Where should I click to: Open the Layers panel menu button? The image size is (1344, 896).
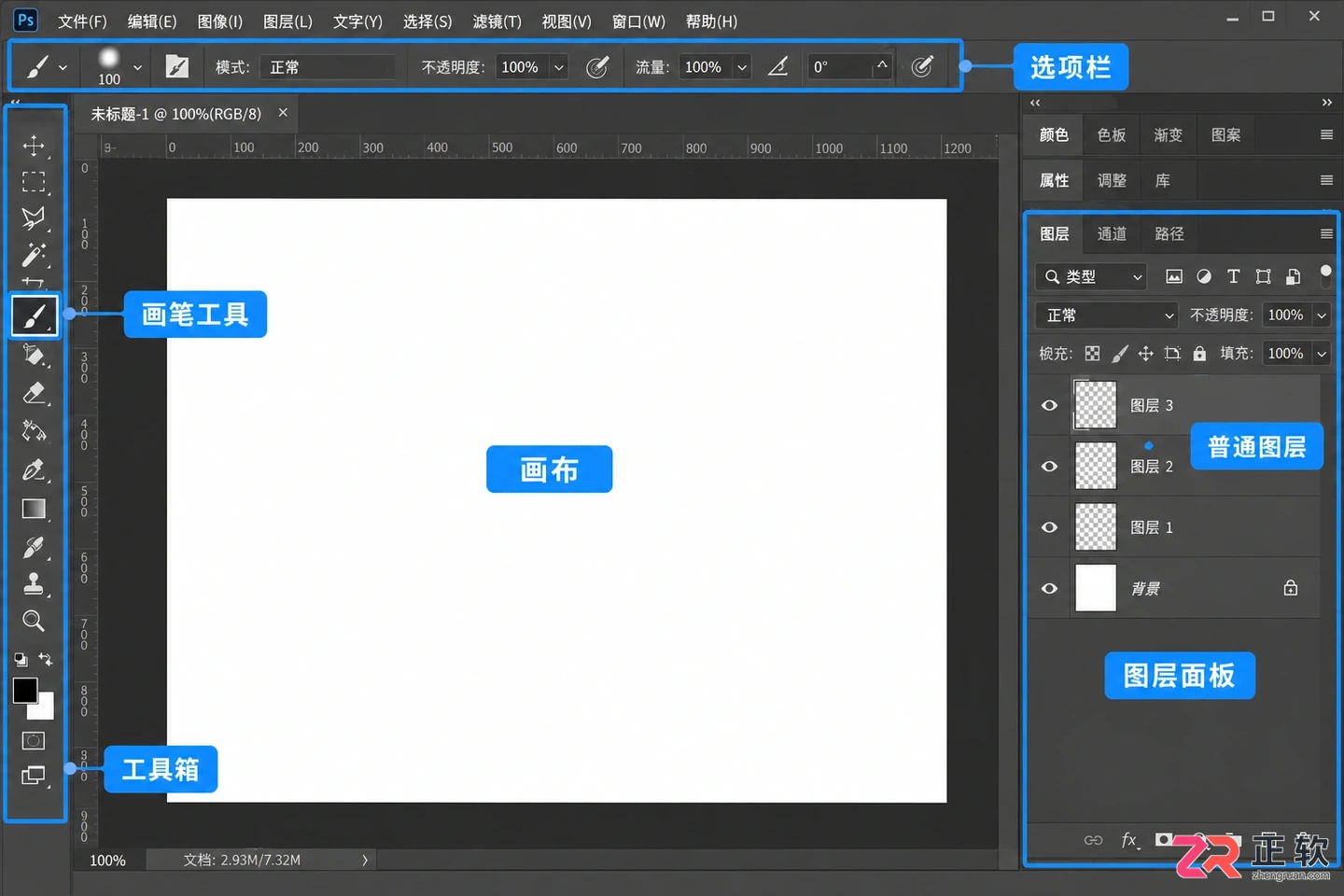pos(1326,233)
